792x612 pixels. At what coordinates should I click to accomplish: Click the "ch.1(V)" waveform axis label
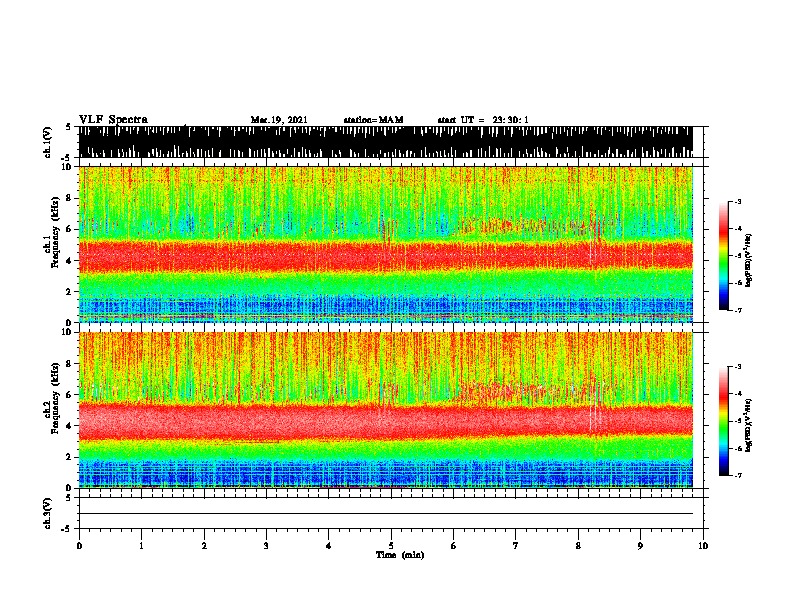coord(47,142)
